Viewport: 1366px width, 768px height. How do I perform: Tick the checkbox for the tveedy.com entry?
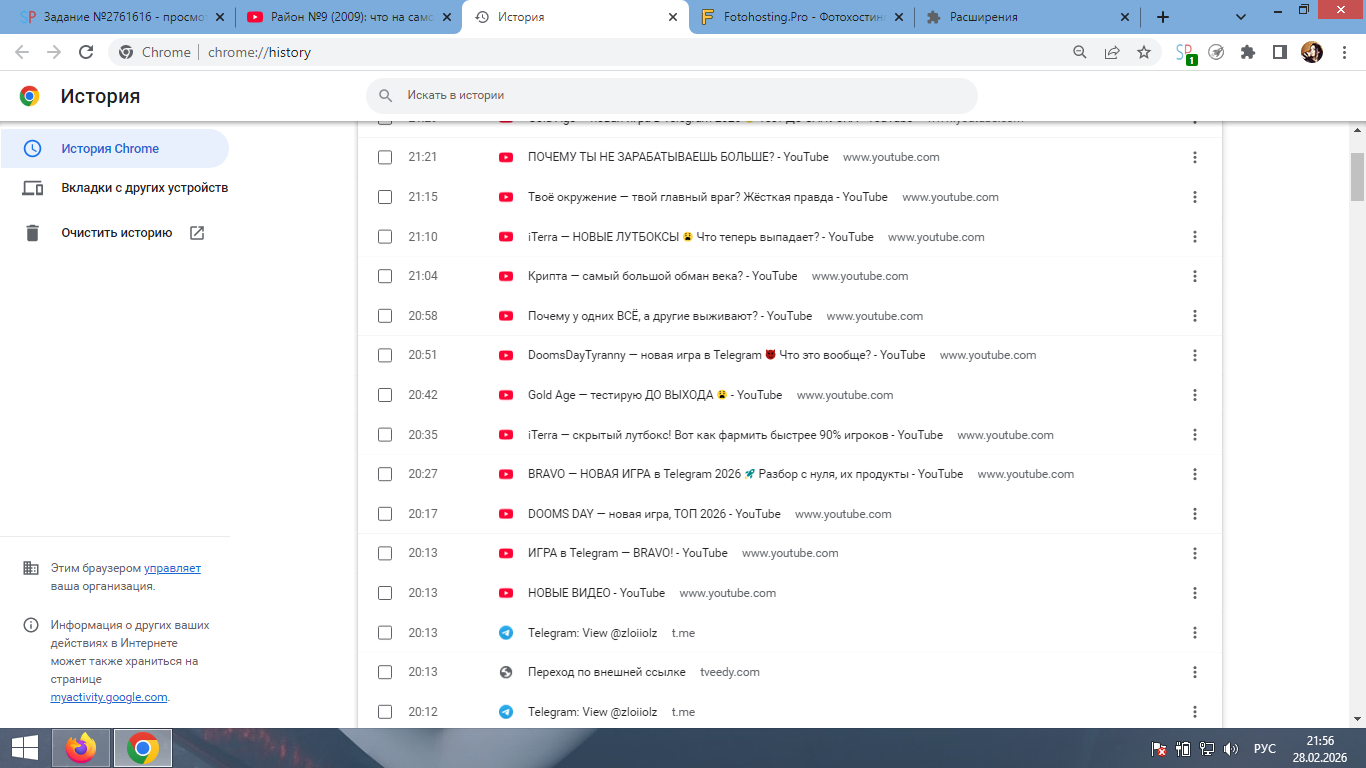tap(385, 672)
